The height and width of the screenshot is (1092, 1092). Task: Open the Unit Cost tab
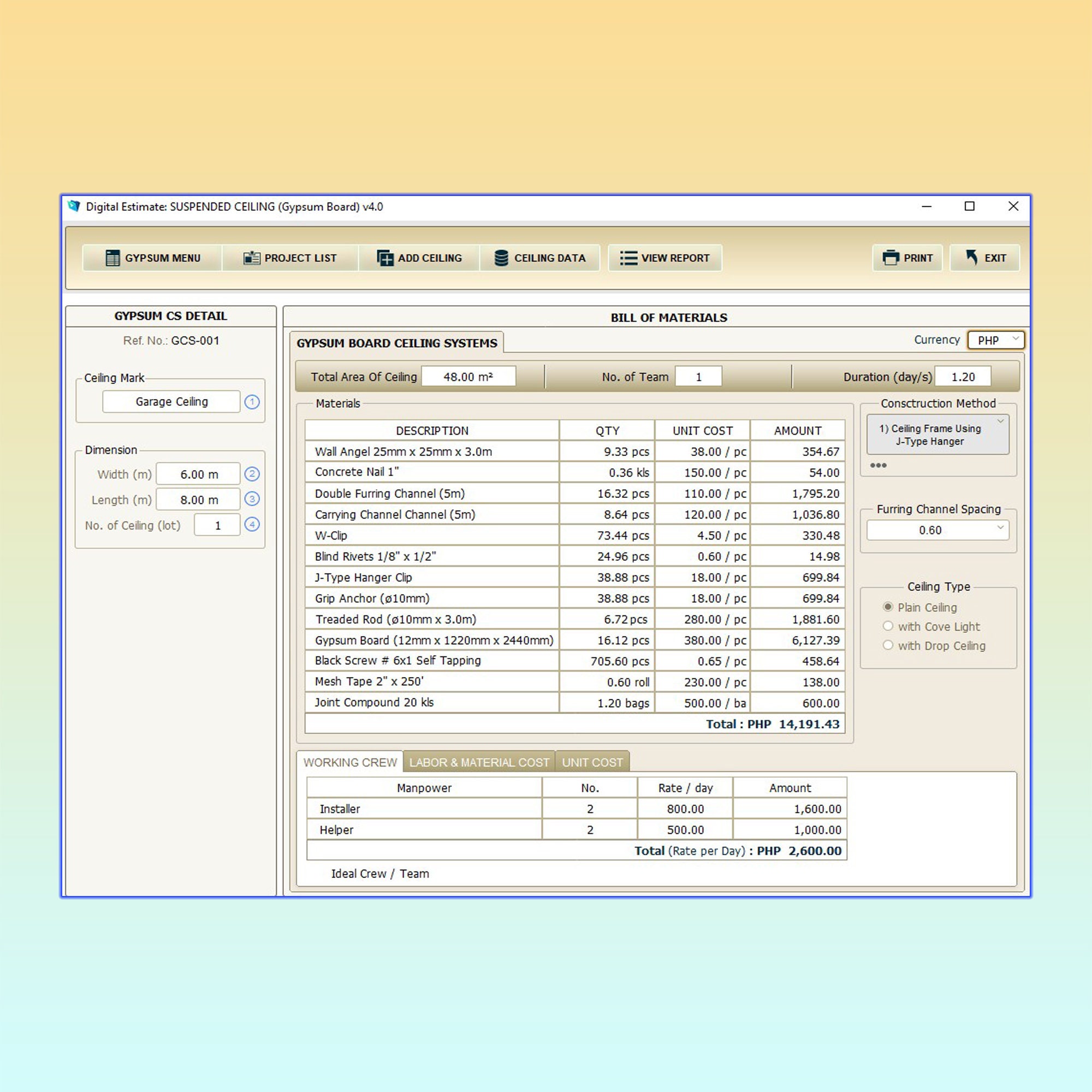592,762
